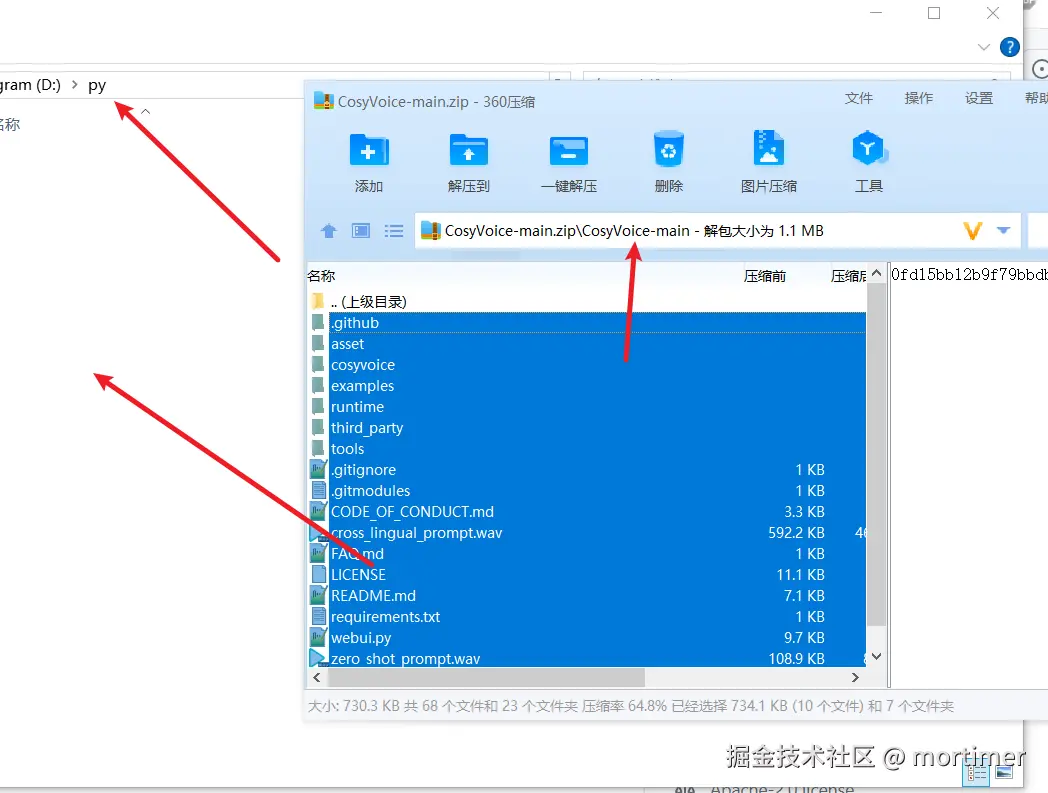Select zero_shot_prompt.wav file
Image resolution: width=1048 pixels, height=793 pixels.
tap(587, 659)
